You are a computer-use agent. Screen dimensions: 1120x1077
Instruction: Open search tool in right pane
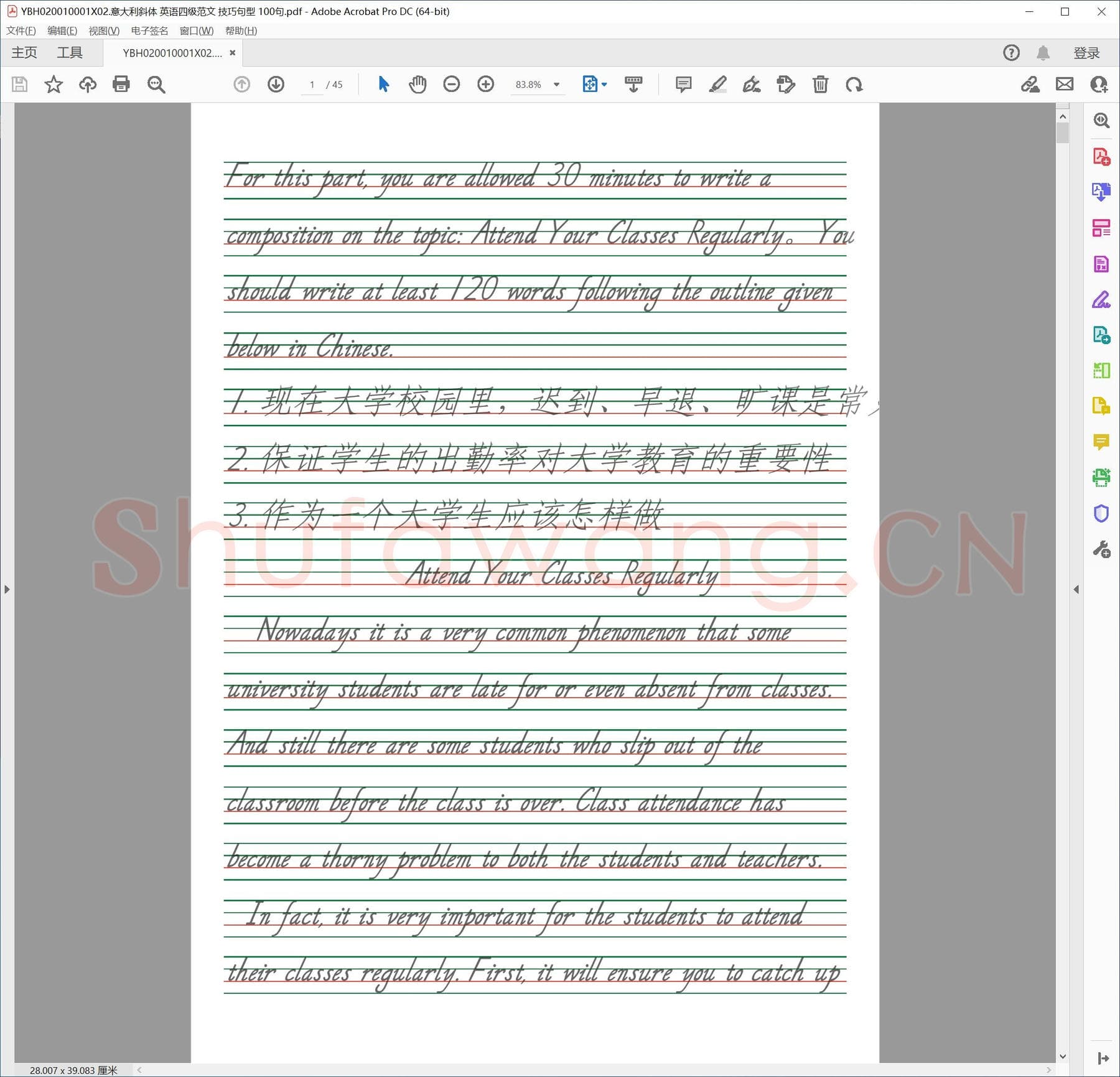pos(1101,120)
